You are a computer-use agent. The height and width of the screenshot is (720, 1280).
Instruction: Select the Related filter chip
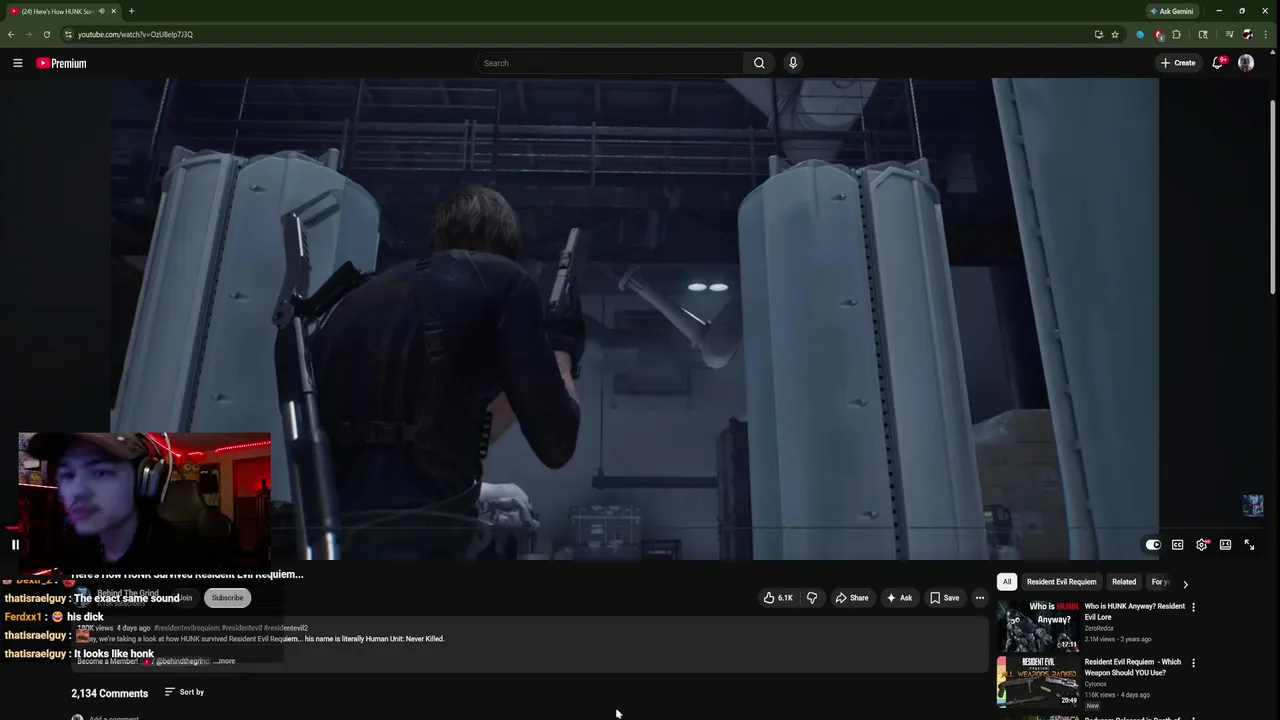pyautogui.click(x=1124, y=582)
